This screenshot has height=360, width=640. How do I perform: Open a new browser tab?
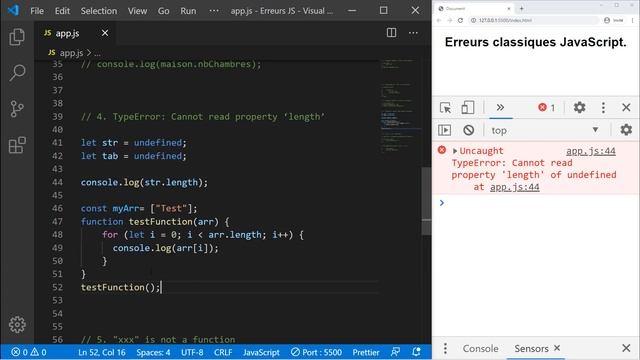point(521,8)
